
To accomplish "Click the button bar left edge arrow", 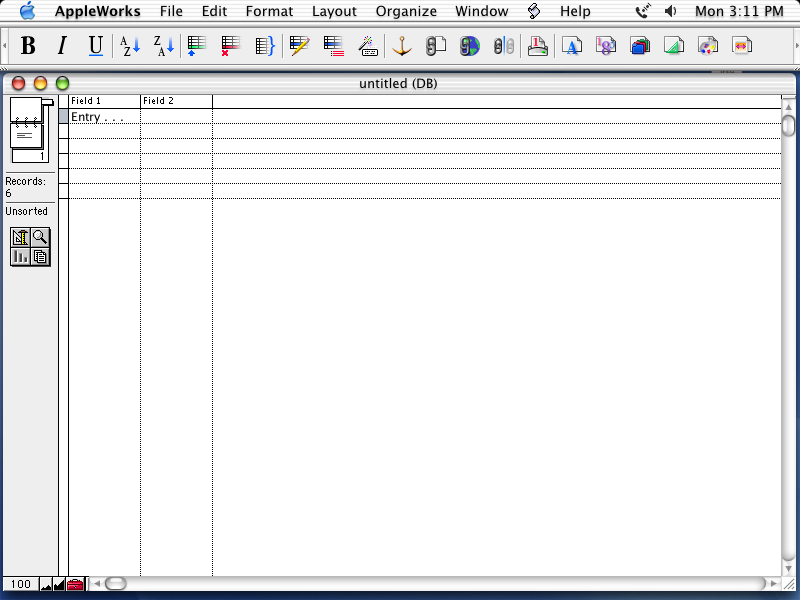I will point(5,46).
